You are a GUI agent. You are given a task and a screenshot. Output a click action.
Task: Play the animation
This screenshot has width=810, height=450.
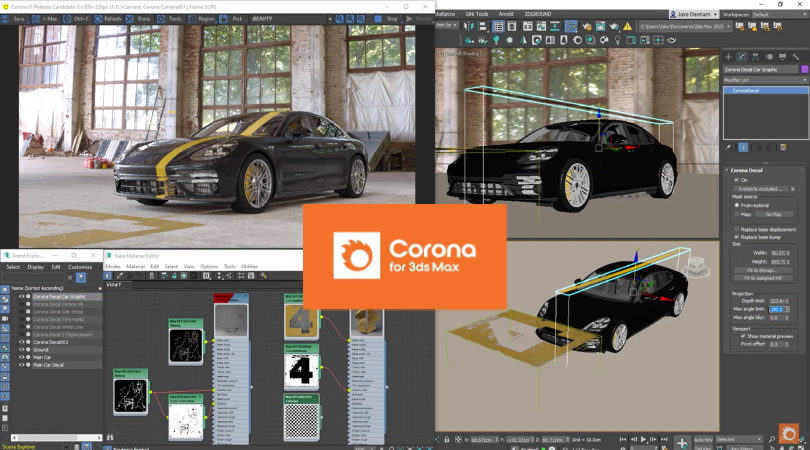point(643,440)
